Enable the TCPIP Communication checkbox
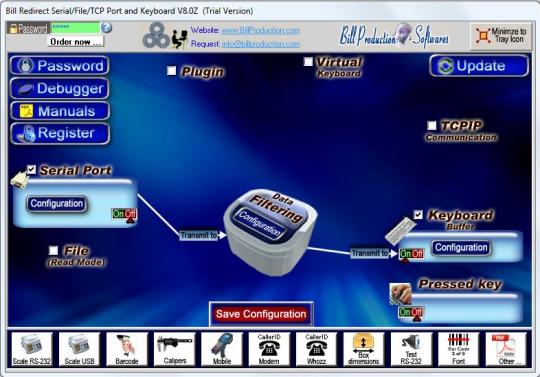The image size is (540, 377). coord(432,125)
